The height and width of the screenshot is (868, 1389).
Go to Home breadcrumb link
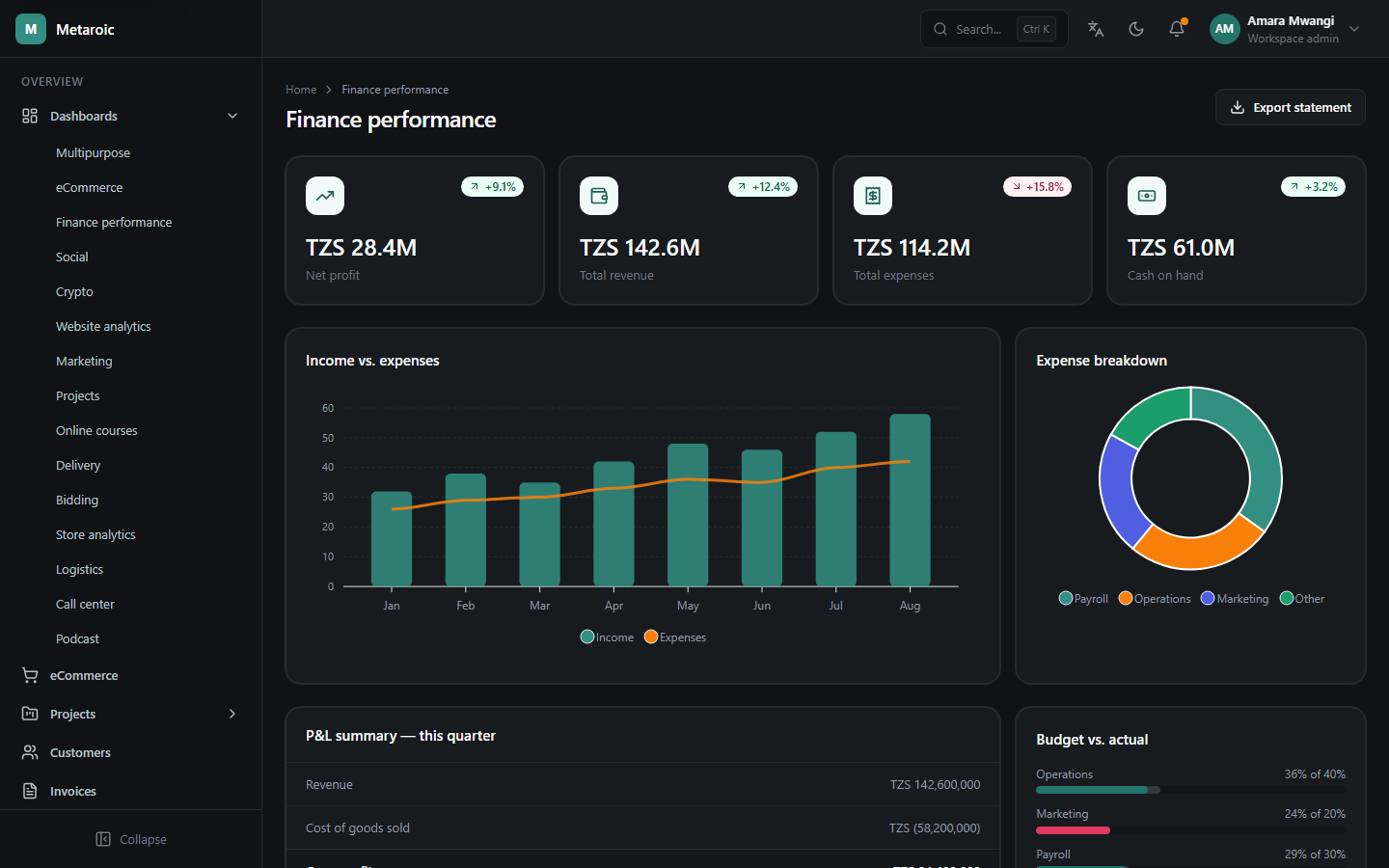[301, 90]
